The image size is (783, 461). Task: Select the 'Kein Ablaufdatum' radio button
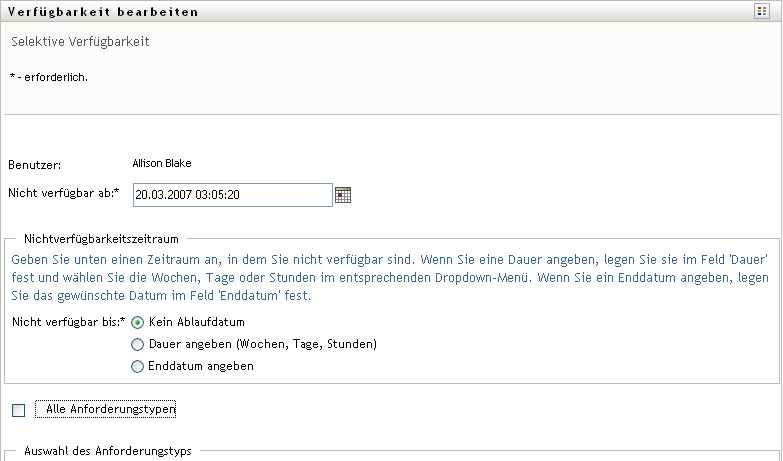[x=138, y=322]
